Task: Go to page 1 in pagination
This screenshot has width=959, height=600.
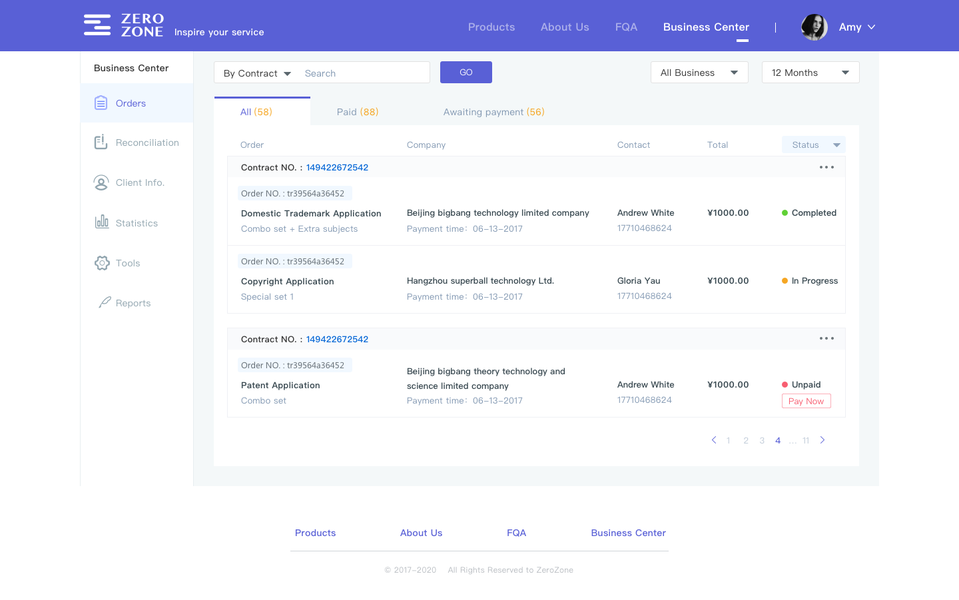Action: 728,440
